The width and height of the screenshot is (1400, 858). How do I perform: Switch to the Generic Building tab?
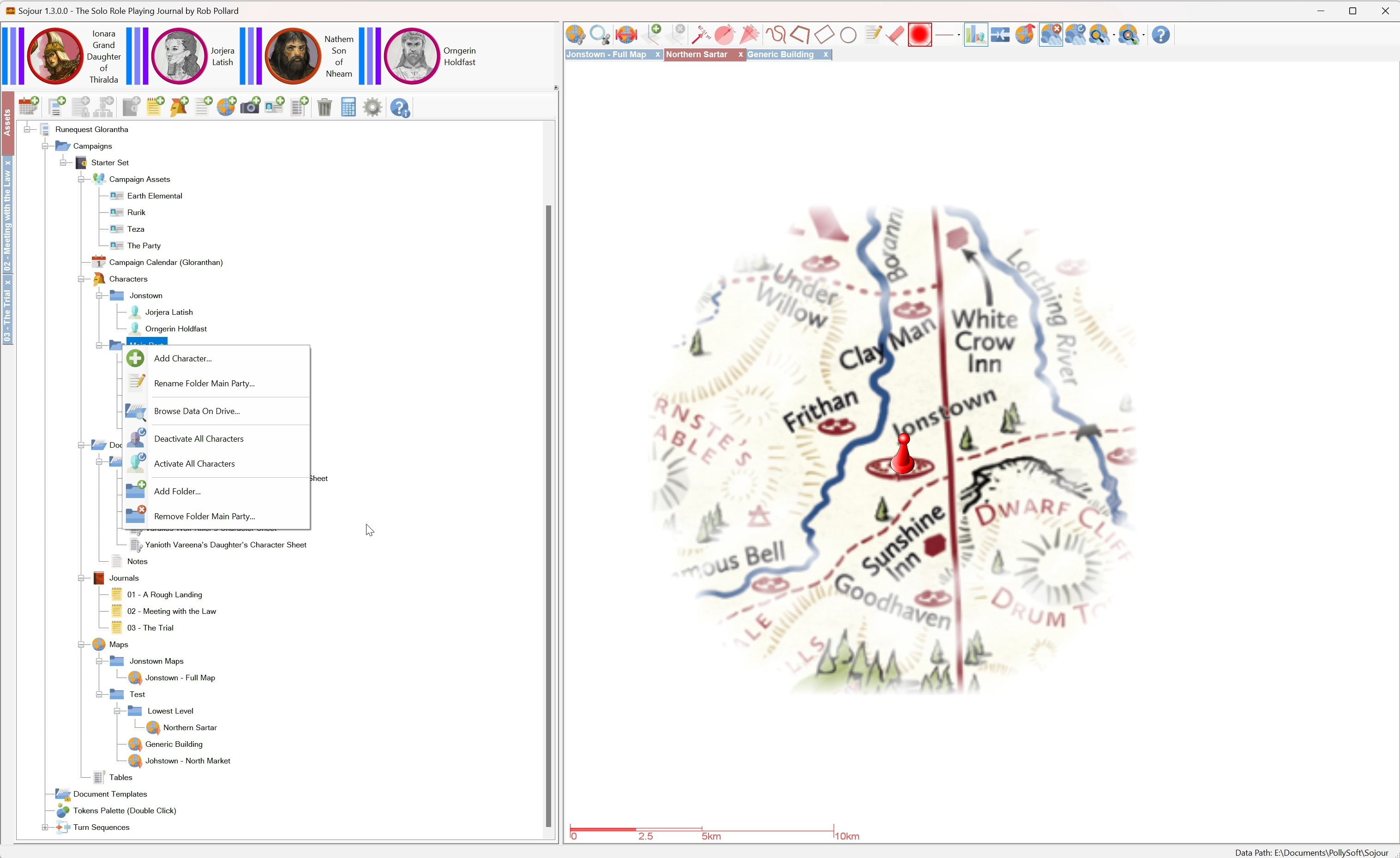[x=781, y=54]
